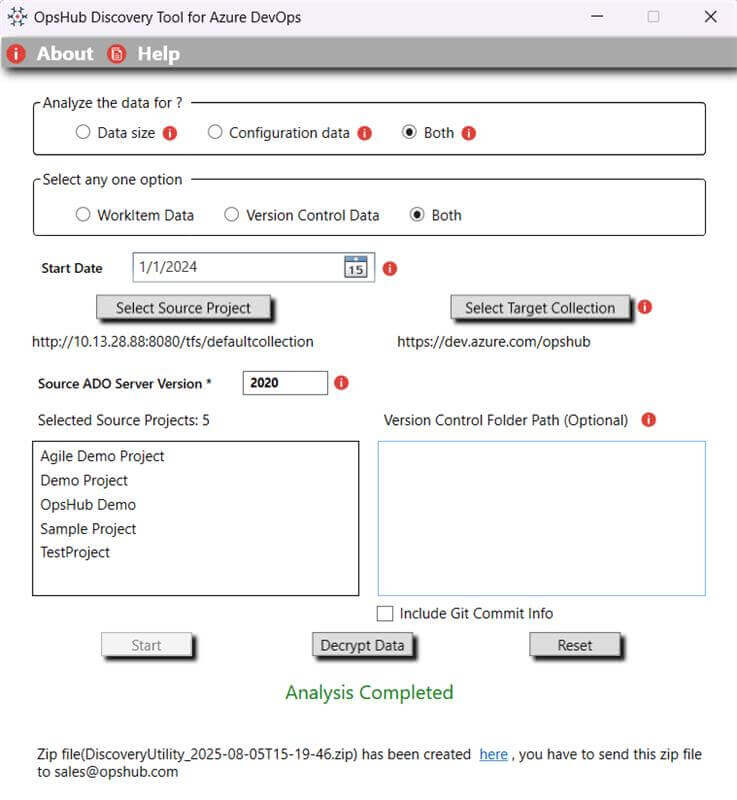Image resolution: width=737 pixels, height=800 pixels.
Task: Select the Version Control Data radio button
Action: (x=232, y=214)
